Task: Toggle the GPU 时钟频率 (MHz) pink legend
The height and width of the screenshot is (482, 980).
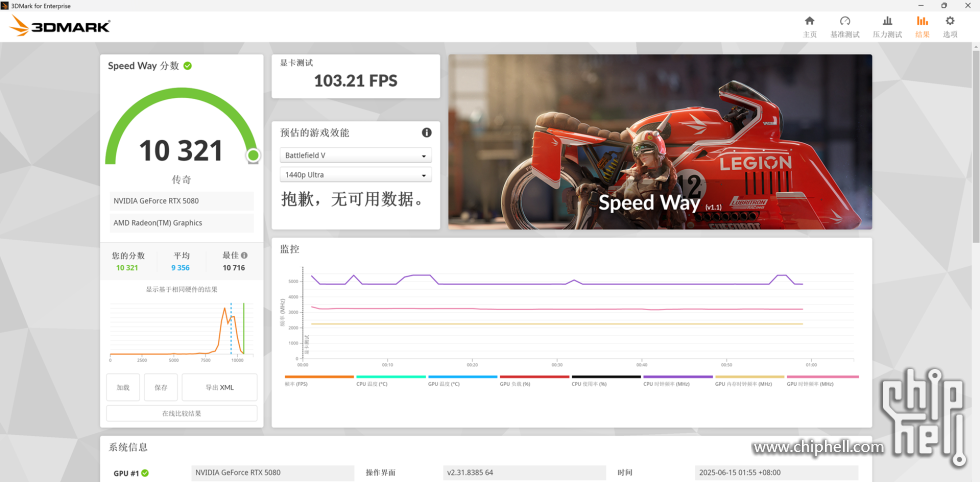Action: [x=822, y=380]
